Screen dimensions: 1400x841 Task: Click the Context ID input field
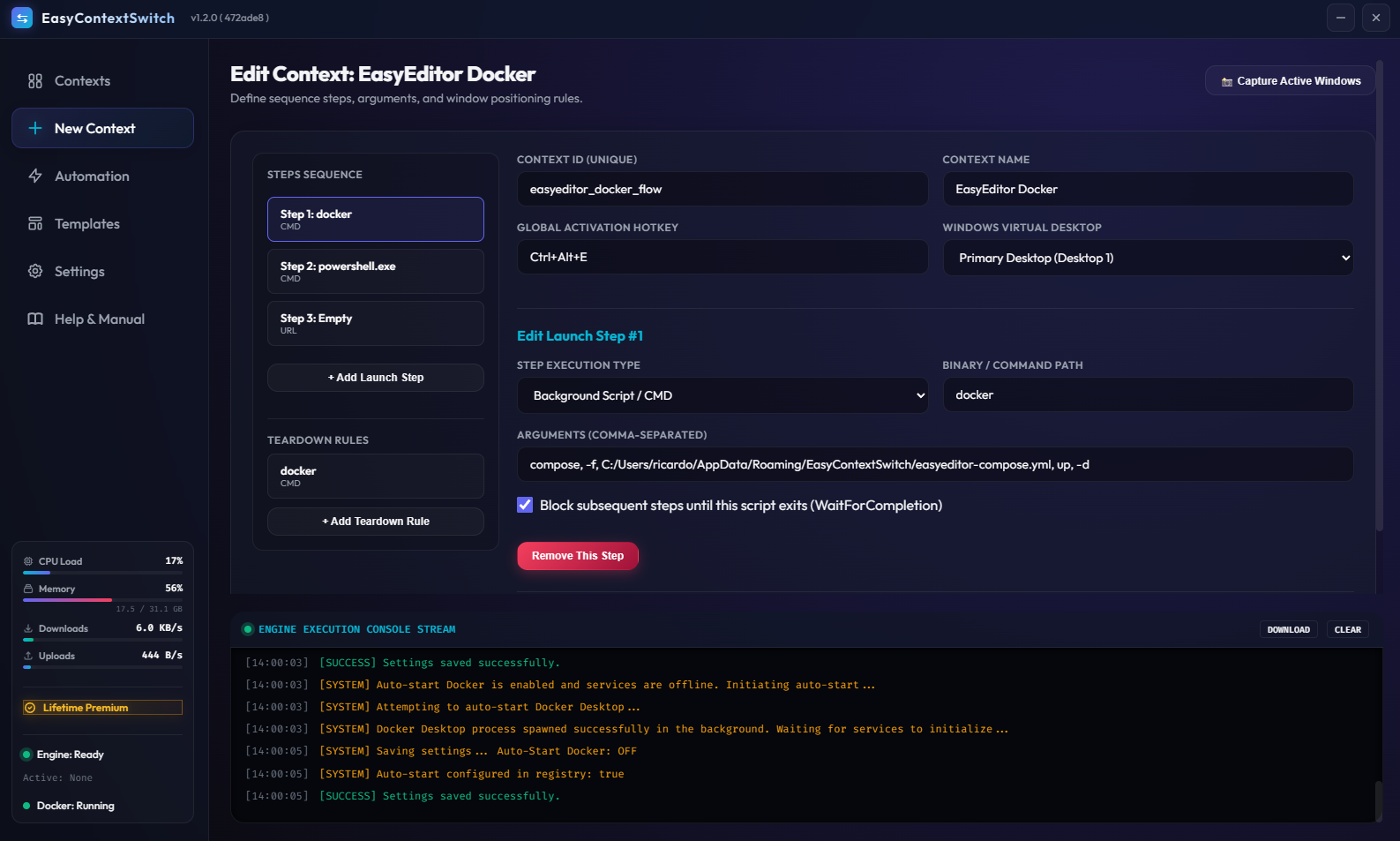point(722,189)
